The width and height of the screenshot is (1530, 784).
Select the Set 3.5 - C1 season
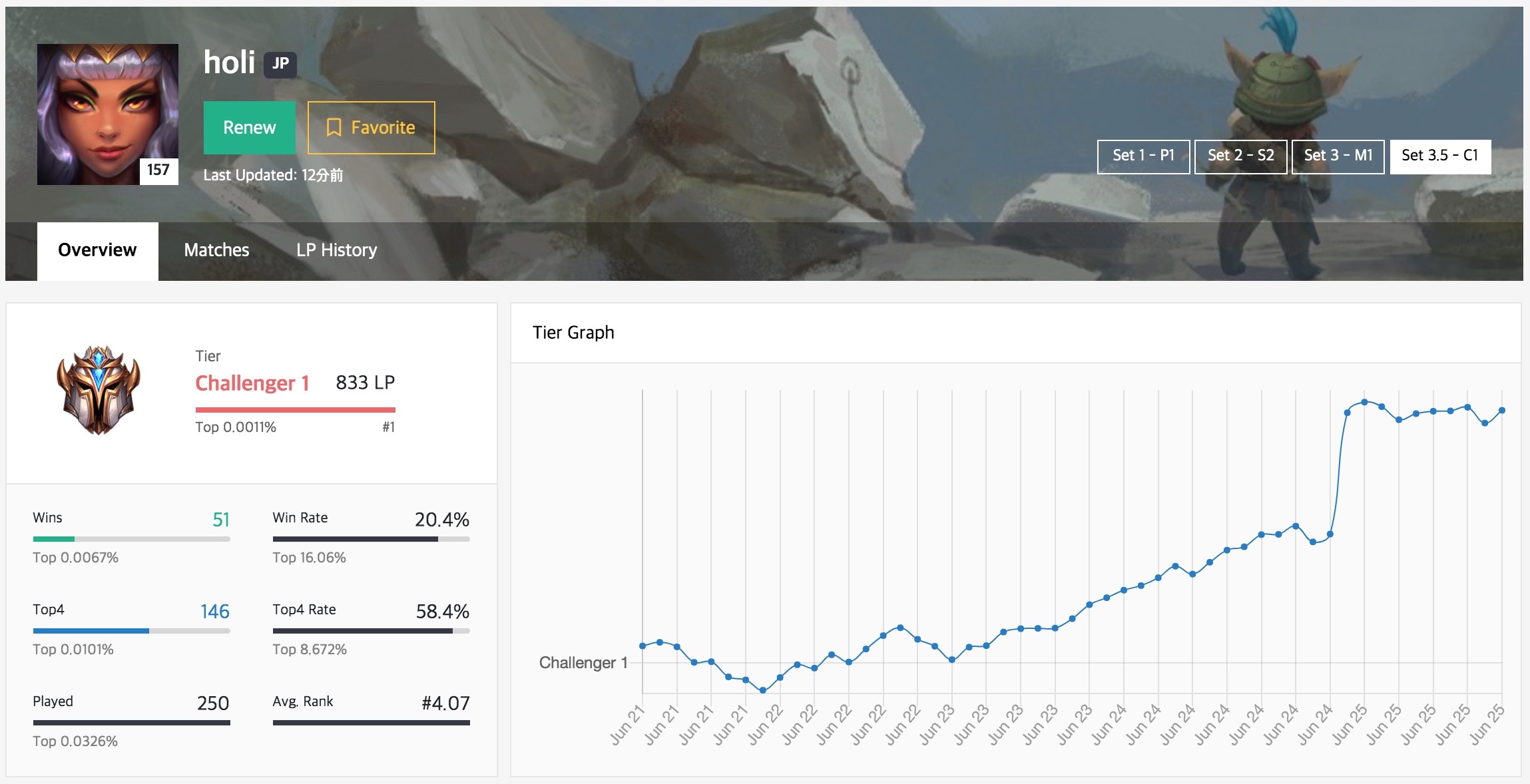pos(1440,156)
